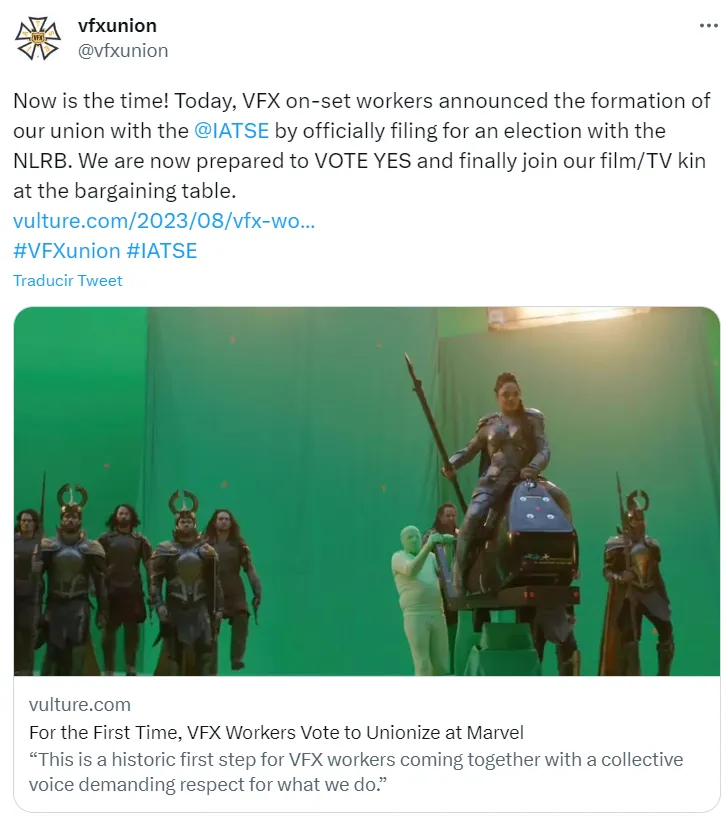Screen dimensions: 727x832
Task: Click the horned-helmet soldier at the photo's right edge
Action: coord(635,580)
